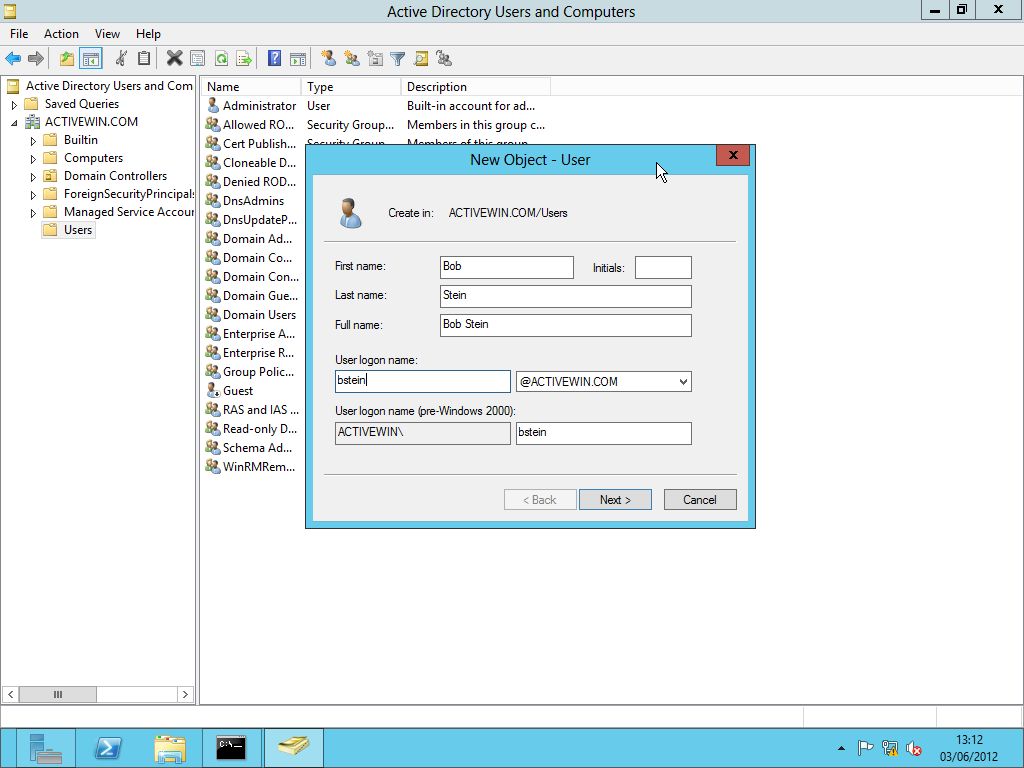Image resolution: width=1024 pixels, height=768 pixels.
Task: Click the Export List toolbar icon
Action: pos(244,59)
